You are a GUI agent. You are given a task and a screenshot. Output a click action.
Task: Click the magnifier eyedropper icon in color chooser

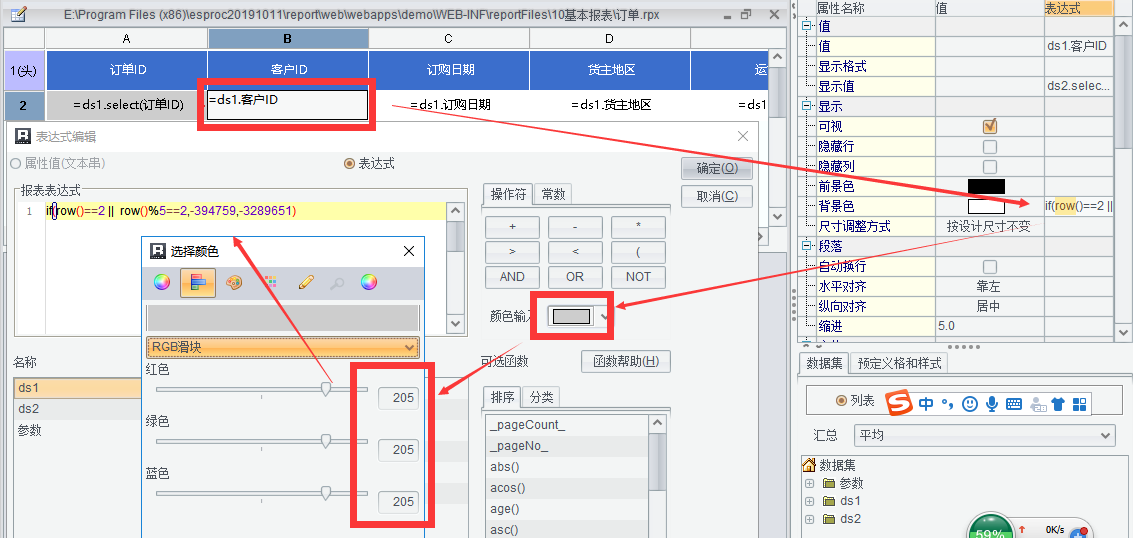[337, 283]
